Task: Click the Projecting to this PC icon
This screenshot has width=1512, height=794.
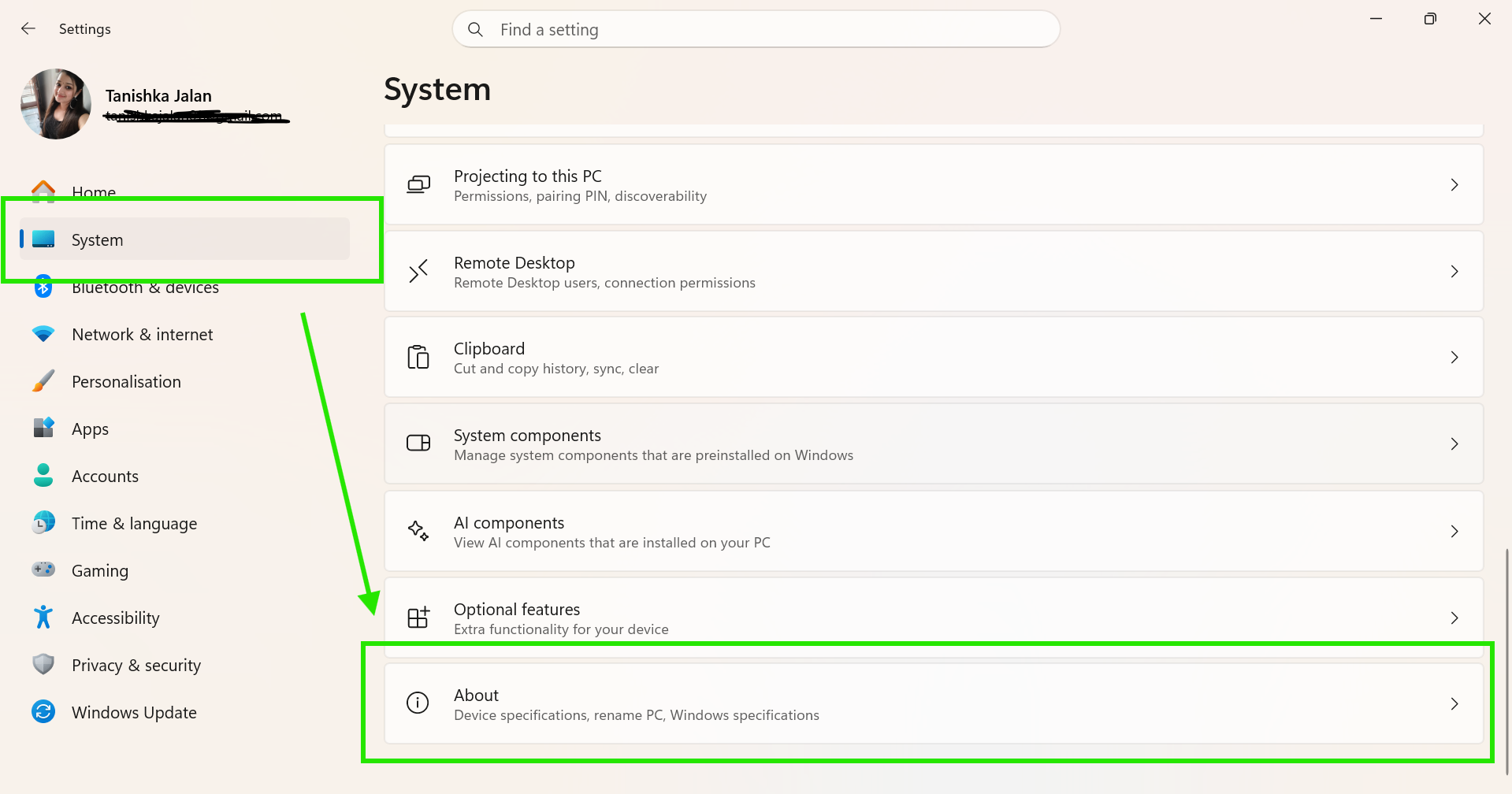Action: tap(418, 184)
